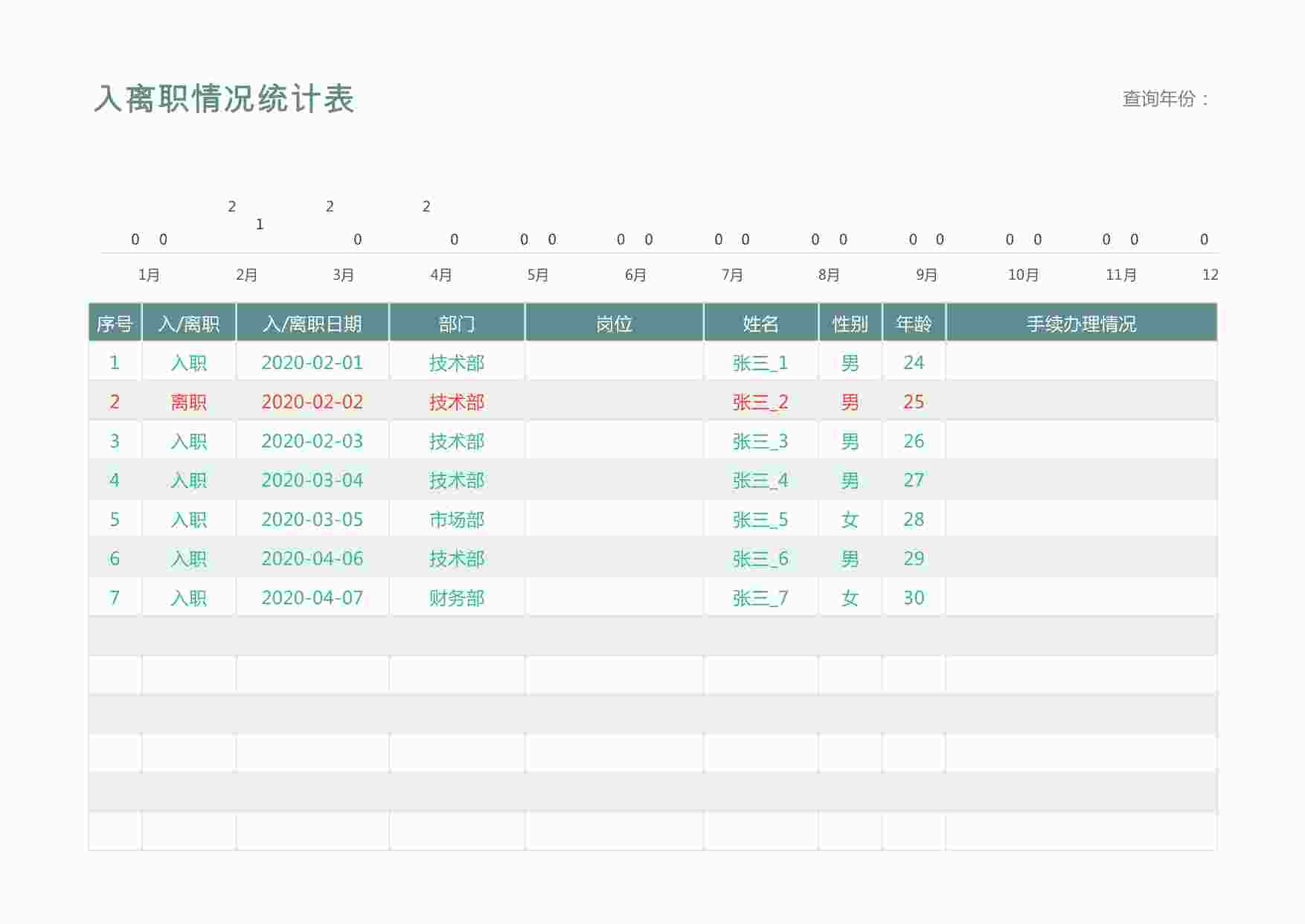
Task: Click date cell 2020-02-01
Action: click(x=312, y=362)
